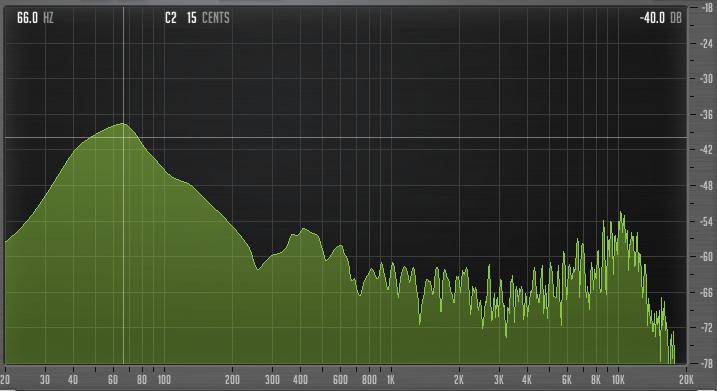
Task: Click the spectrum peak near 66 Hz
Action: (x=123, y=123)
